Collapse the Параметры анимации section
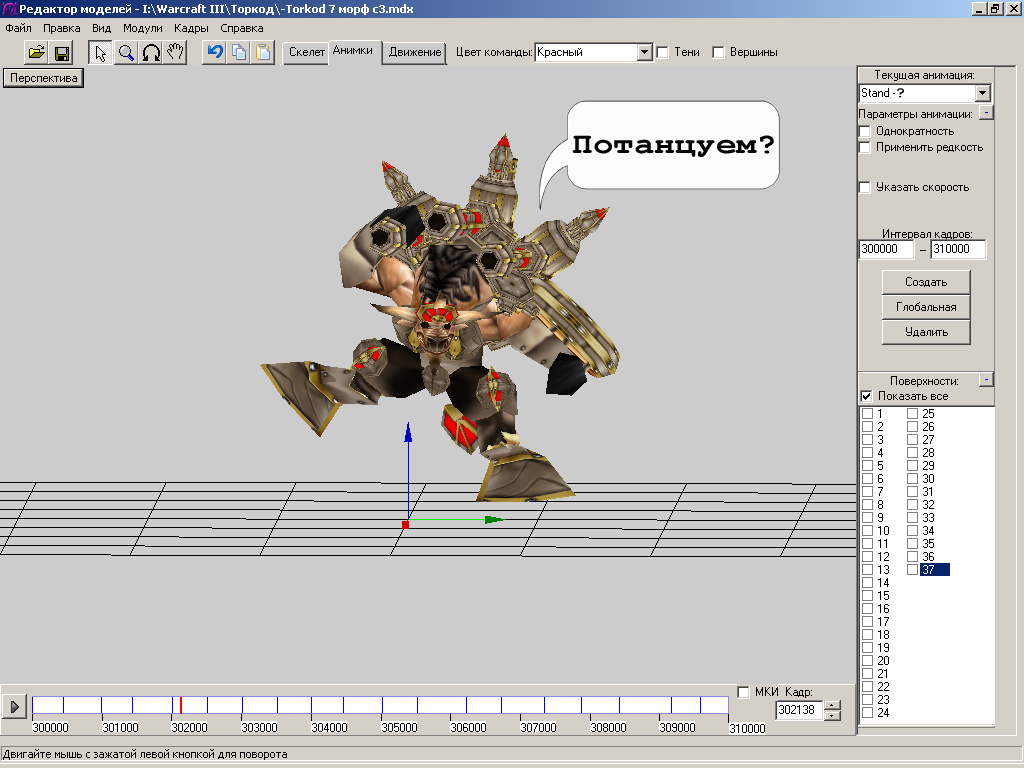This screenshot has width=1024, height=768. 985,114
